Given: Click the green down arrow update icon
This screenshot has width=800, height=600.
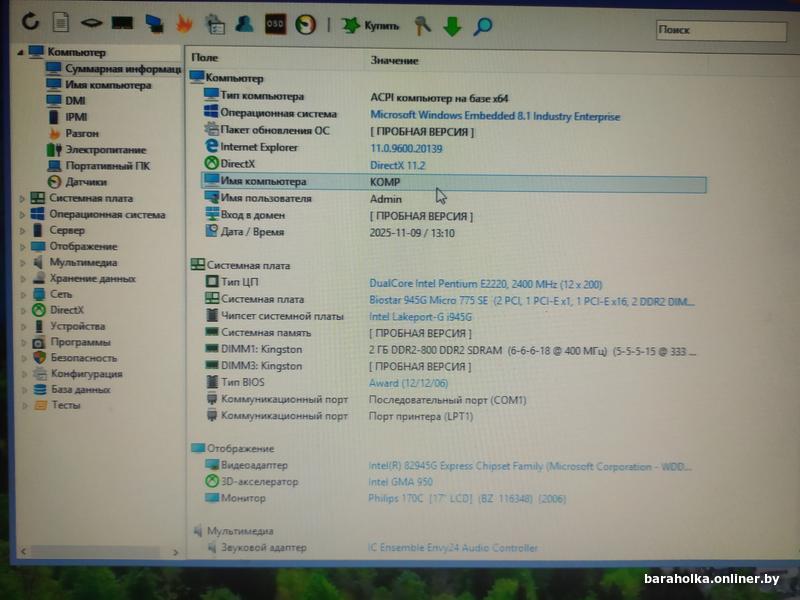Looking at the screenshot, I should (452, 26).
